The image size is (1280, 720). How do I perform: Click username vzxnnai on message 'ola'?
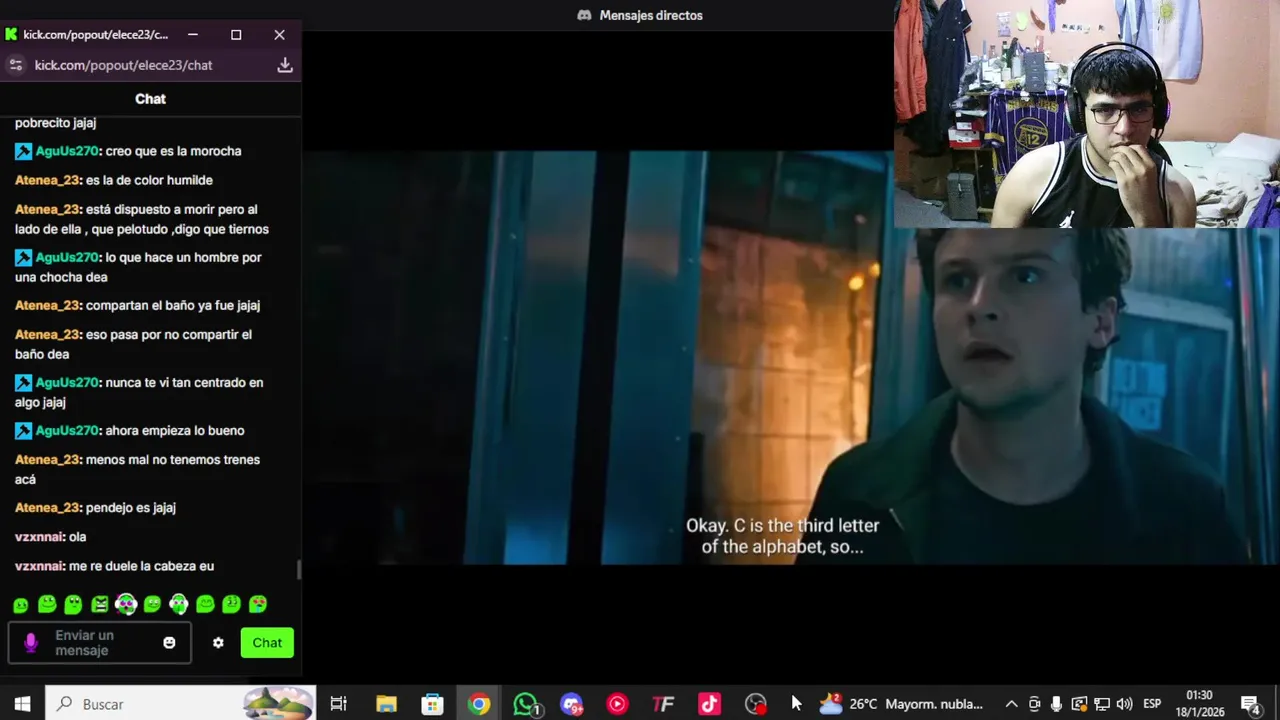39,537
